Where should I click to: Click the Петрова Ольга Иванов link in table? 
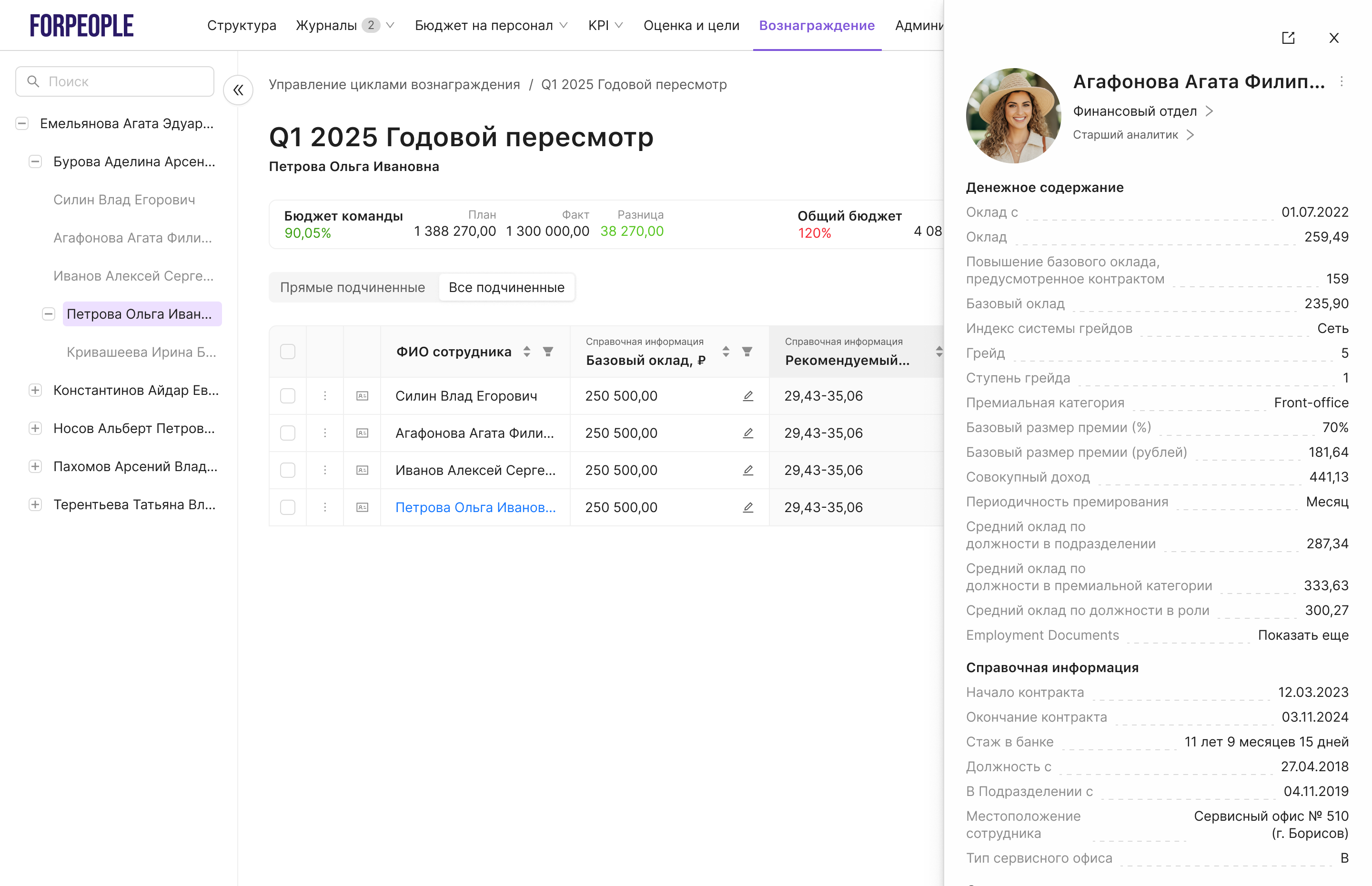[x=475, y=507]
